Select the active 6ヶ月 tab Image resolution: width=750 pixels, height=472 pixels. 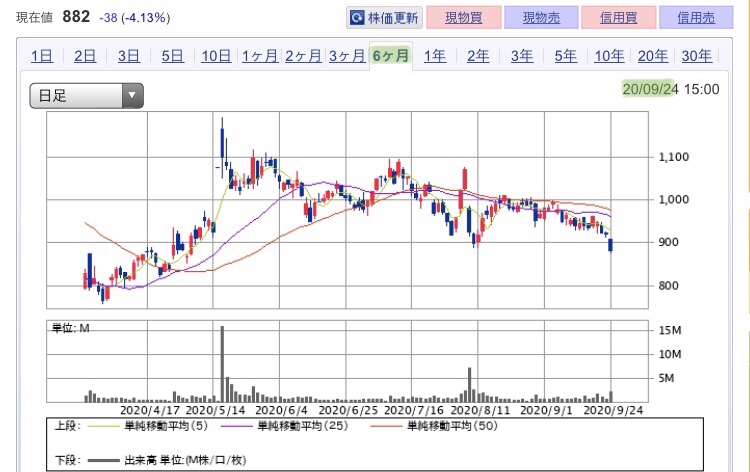pyautogui.click(x=391, y=56)
